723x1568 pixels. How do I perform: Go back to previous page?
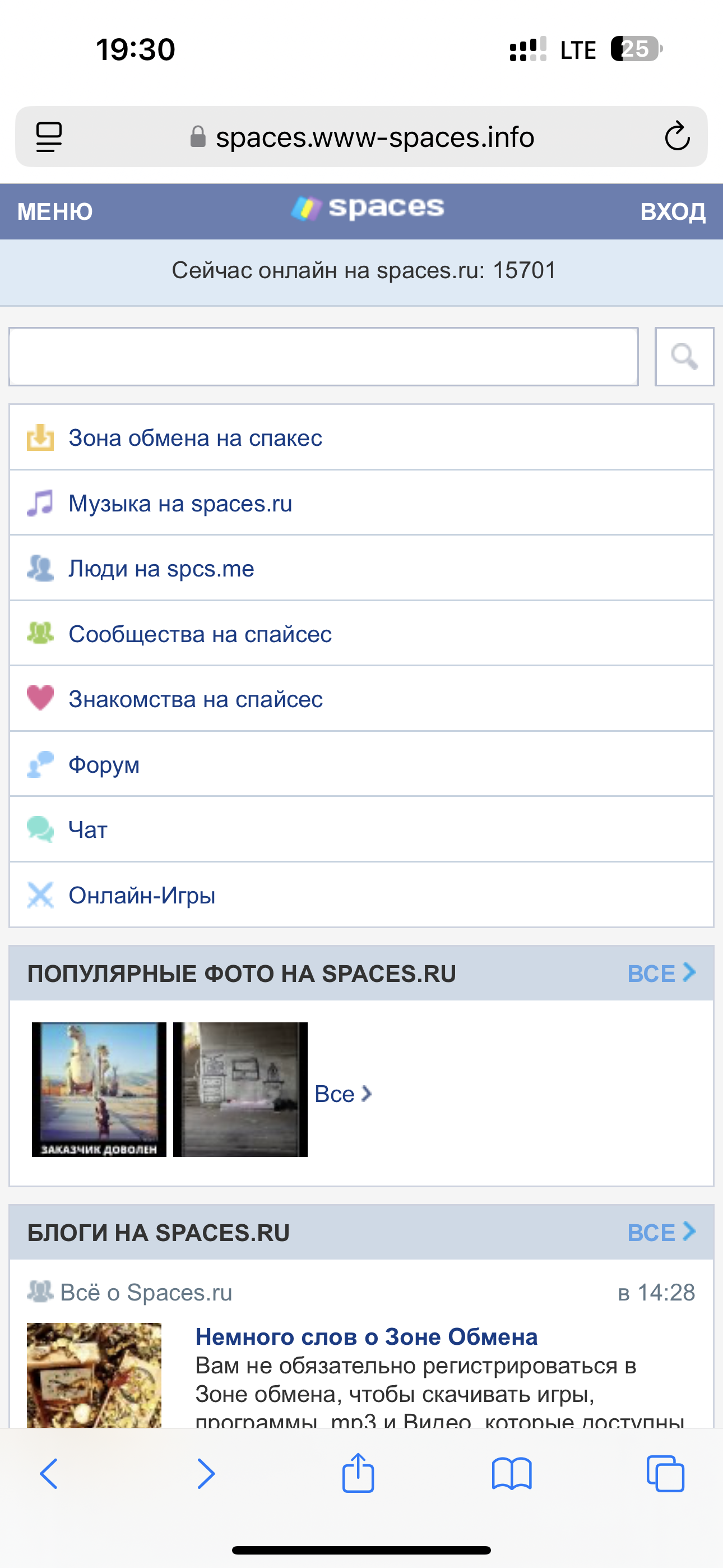point(49,1473)
